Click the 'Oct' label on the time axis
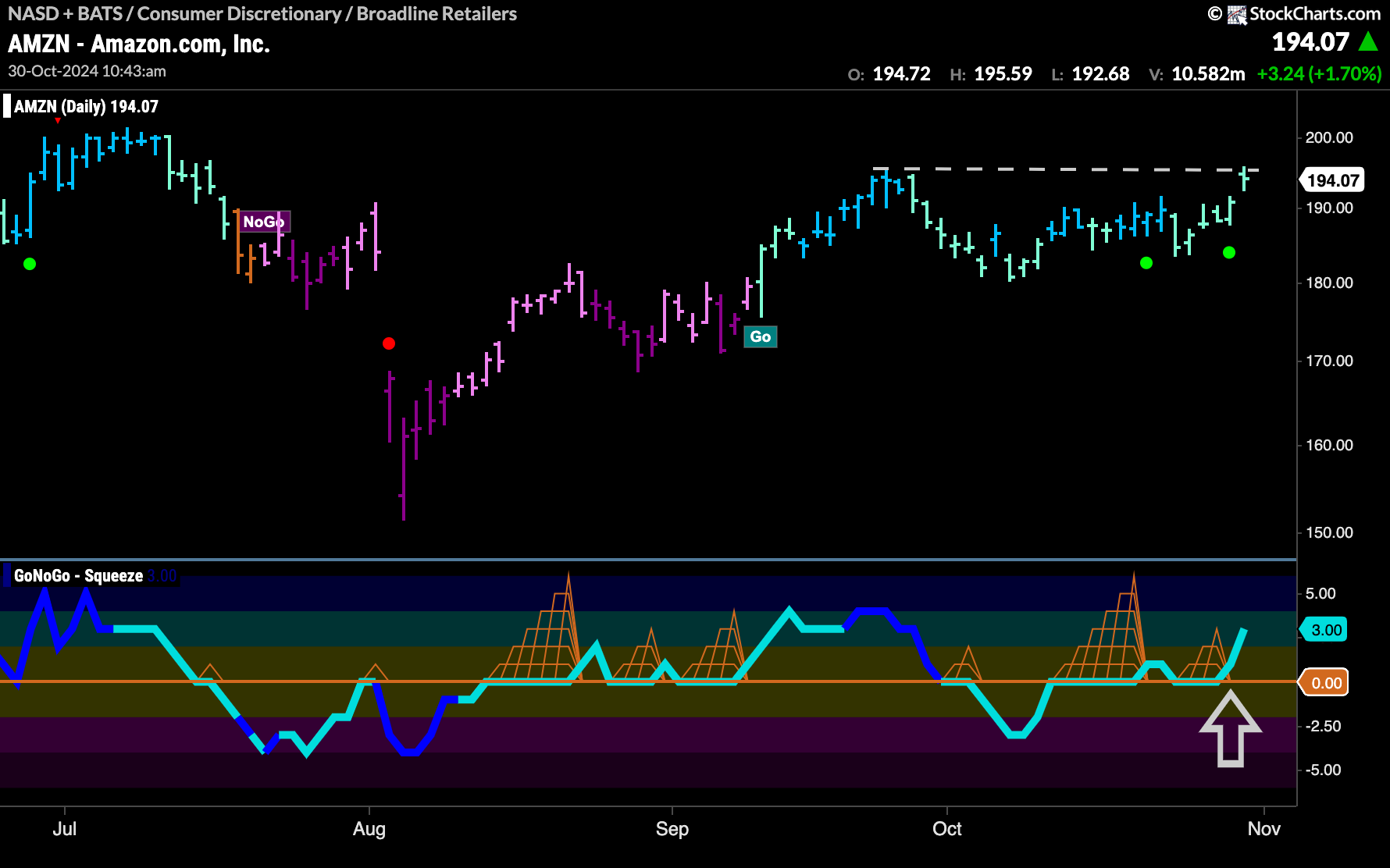Image resolution: width=1390 pixels, height=868 pixels. pyautogui.click(x=946, y=829)
